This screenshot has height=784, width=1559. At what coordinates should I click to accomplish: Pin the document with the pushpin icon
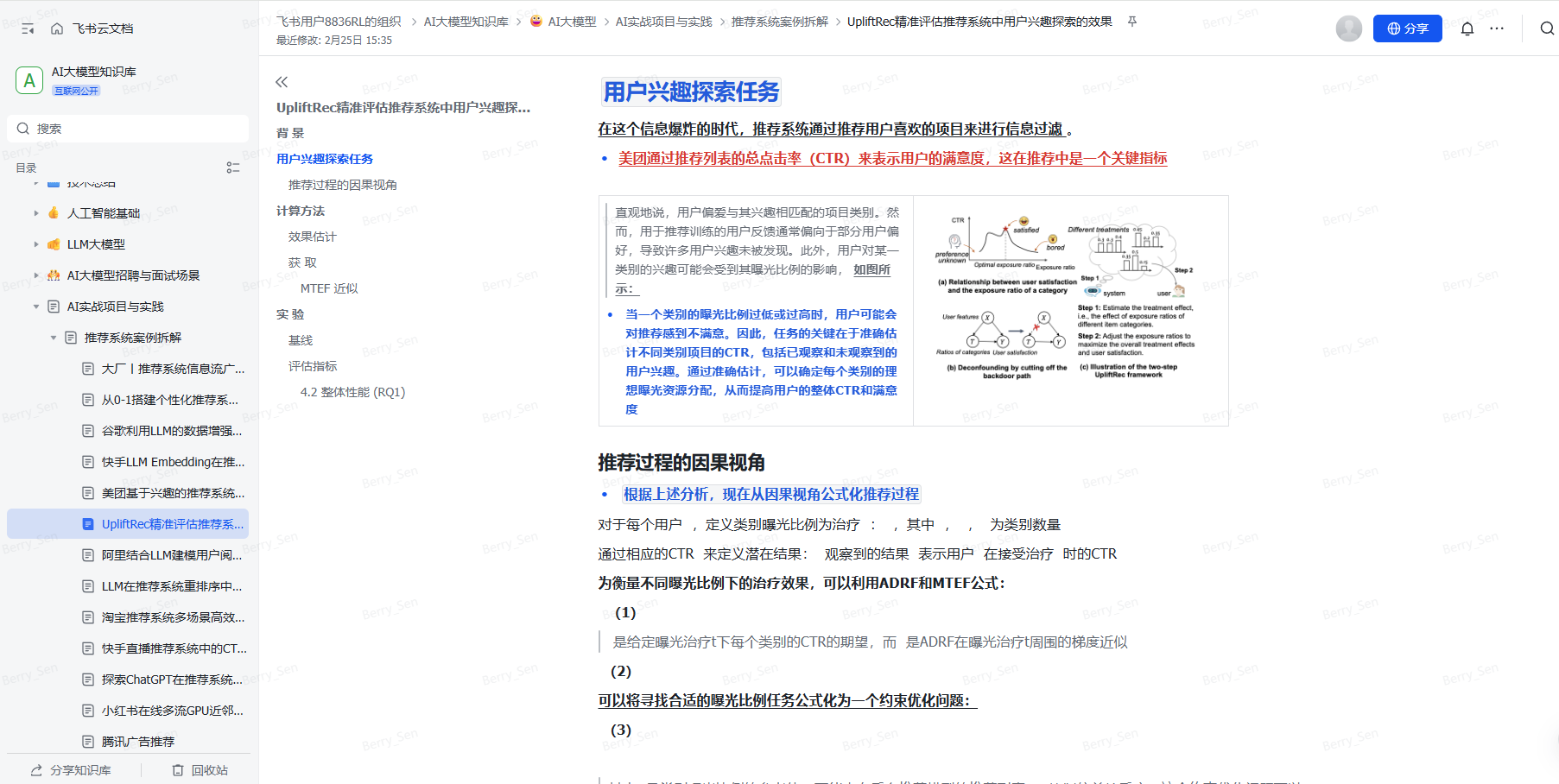click(1132, 22)
